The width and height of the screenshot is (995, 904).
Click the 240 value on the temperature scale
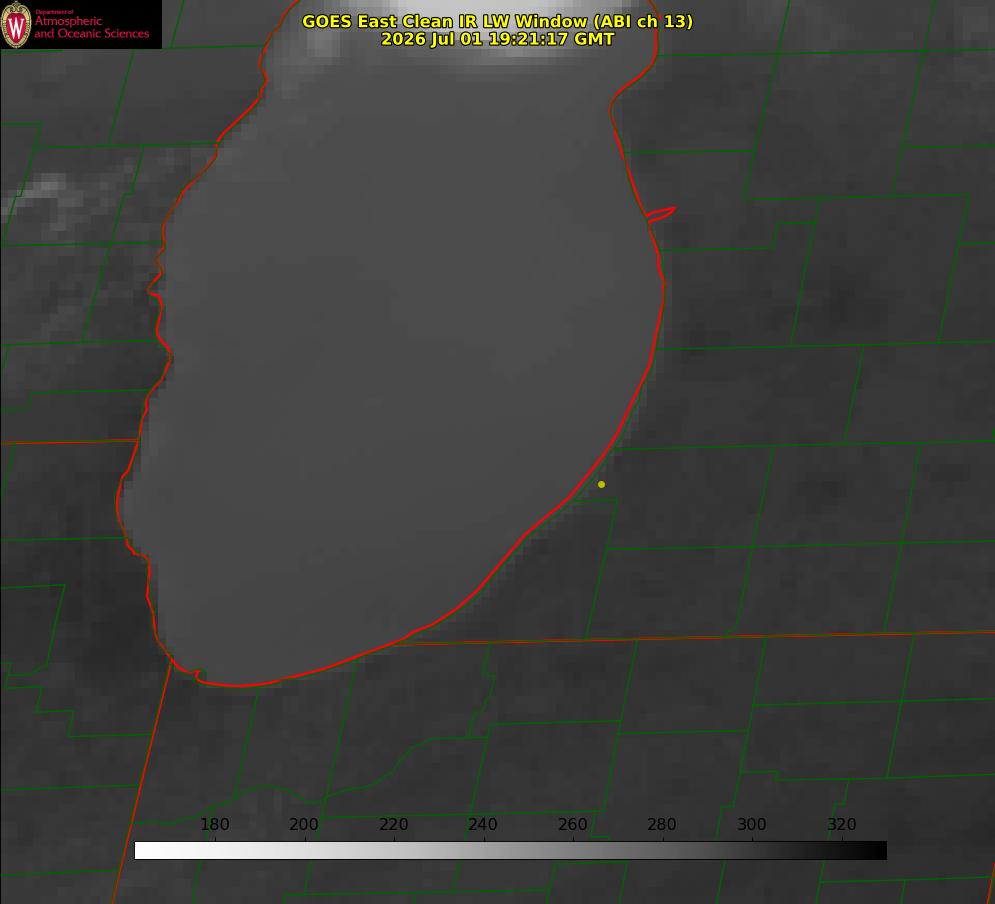[x=483, y=824]
